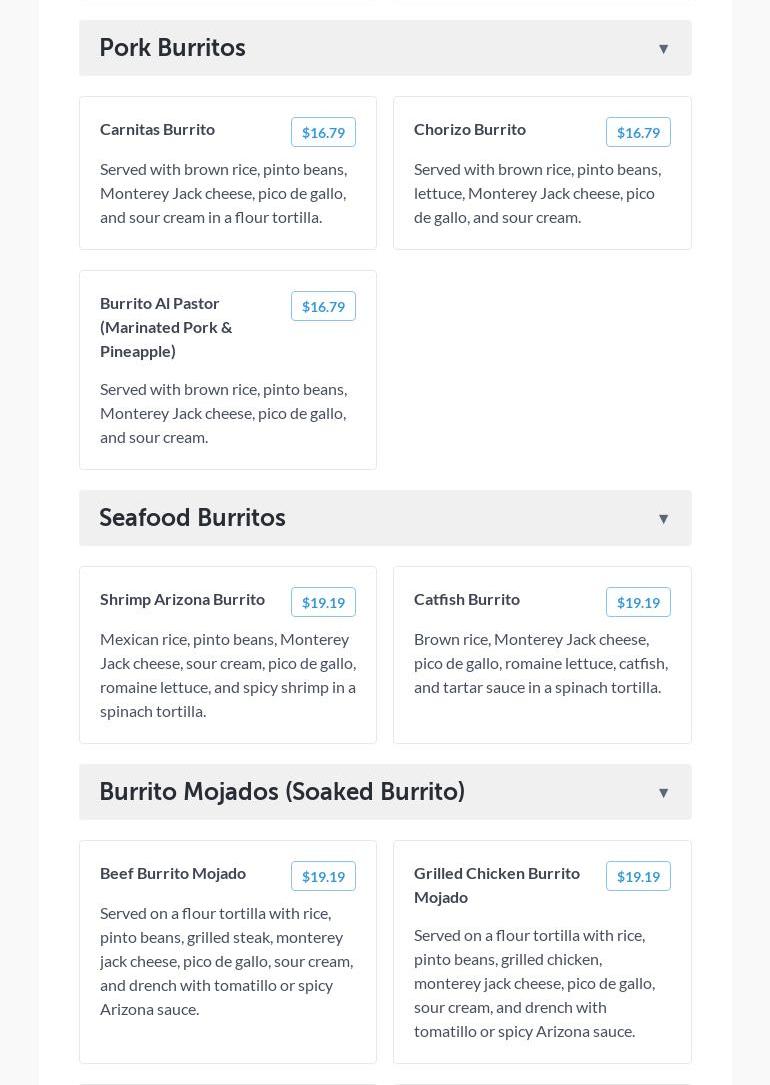
Task: Click the Burrito Al Pastor price button
Action: tap(323, 307)
